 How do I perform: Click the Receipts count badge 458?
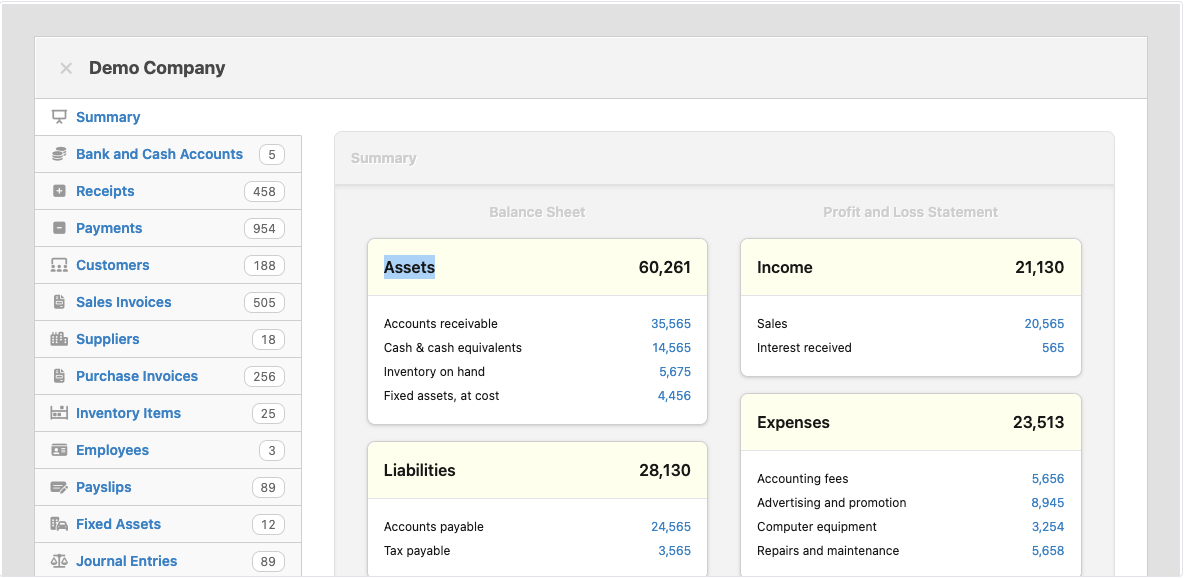pos(265,191)
